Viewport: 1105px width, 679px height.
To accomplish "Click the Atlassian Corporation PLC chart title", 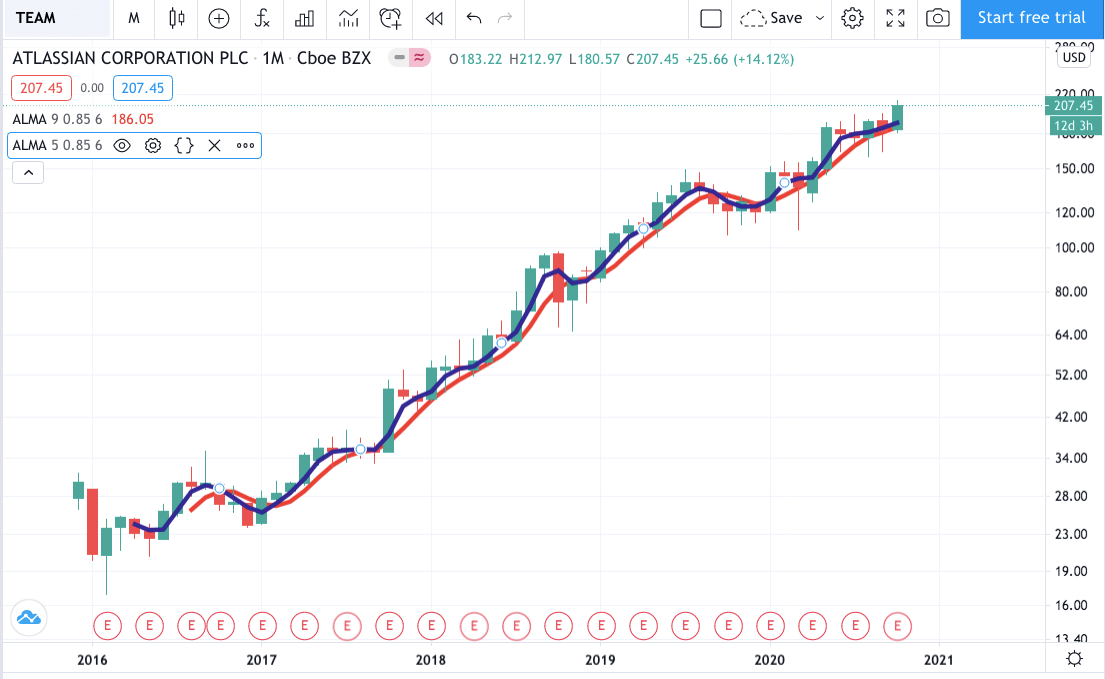I will [130, 58].
